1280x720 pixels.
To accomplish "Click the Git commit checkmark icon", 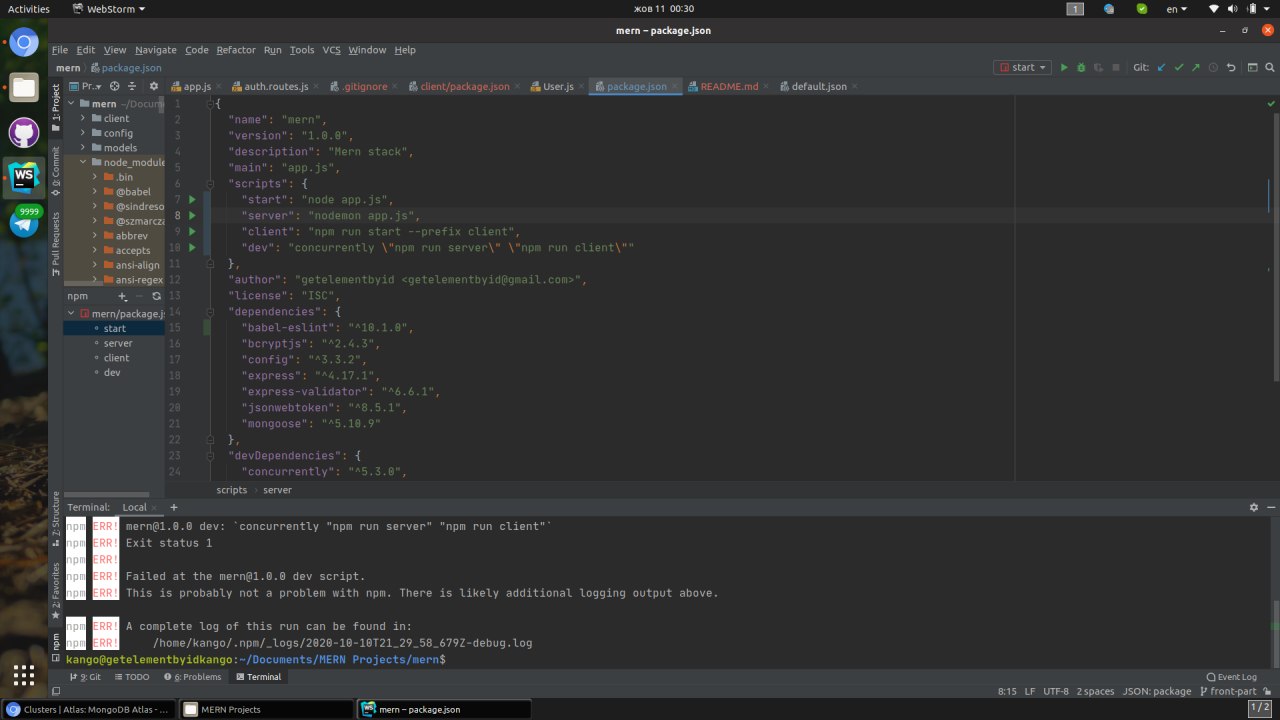I will [1178, 68].
